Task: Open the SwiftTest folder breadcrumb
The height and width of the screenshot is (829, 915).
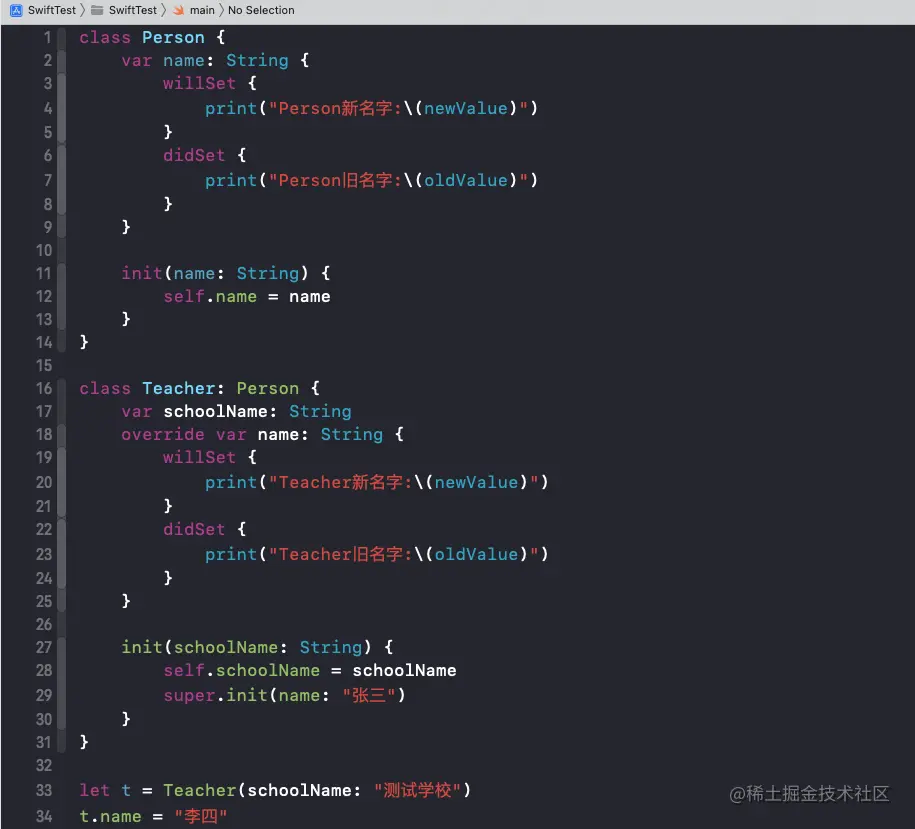Action: click(x=132, y=10)
